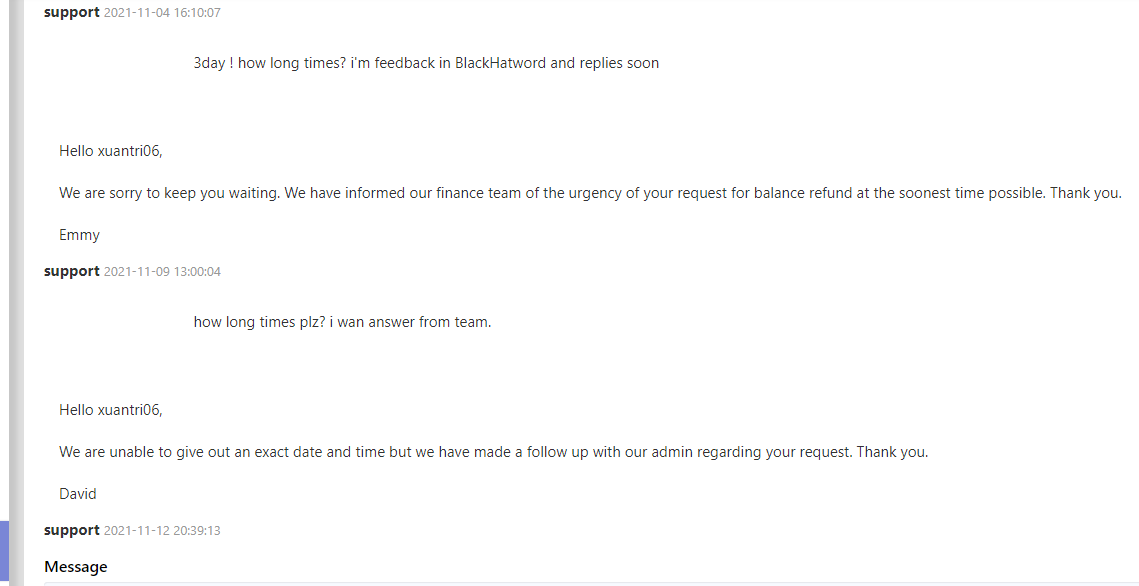
Task: Click the second 'Hello xuantri06,' greeting
Action: 110,410
